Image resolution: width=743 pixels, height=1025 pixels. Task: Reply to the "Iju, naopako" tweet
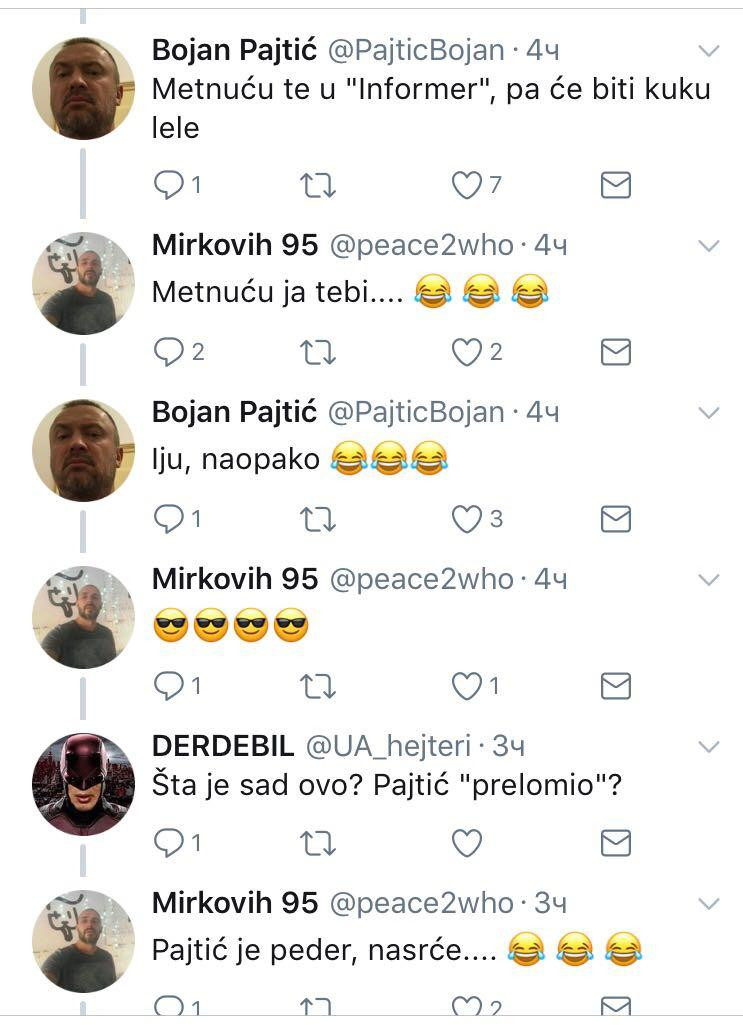point(169,519)
